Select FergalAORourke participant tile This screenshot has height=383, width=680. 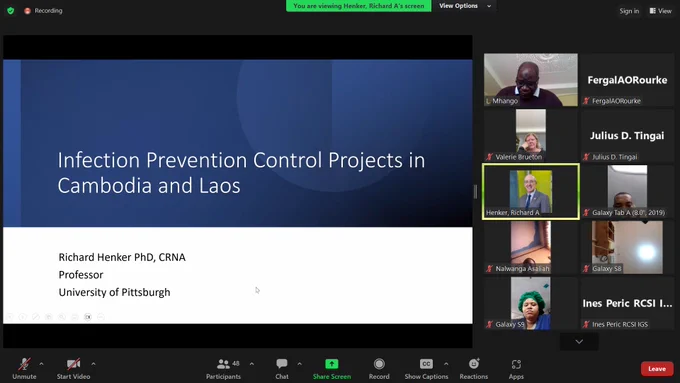[x=627, y=80]
